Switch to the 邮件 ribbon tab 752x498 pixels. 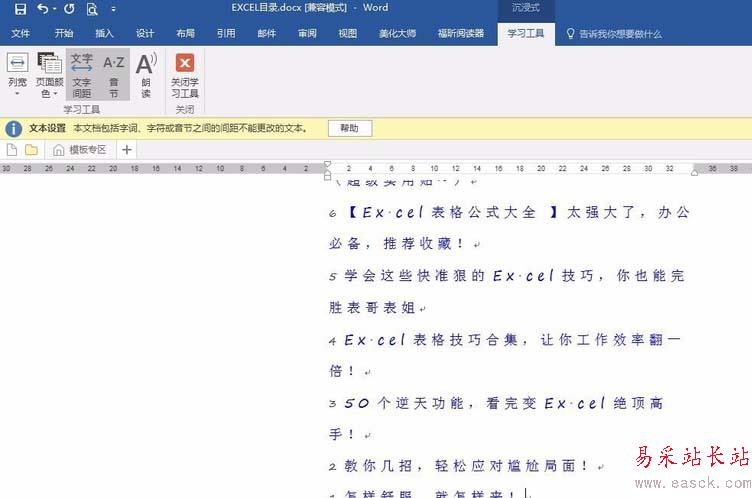[x=267, y=33]
